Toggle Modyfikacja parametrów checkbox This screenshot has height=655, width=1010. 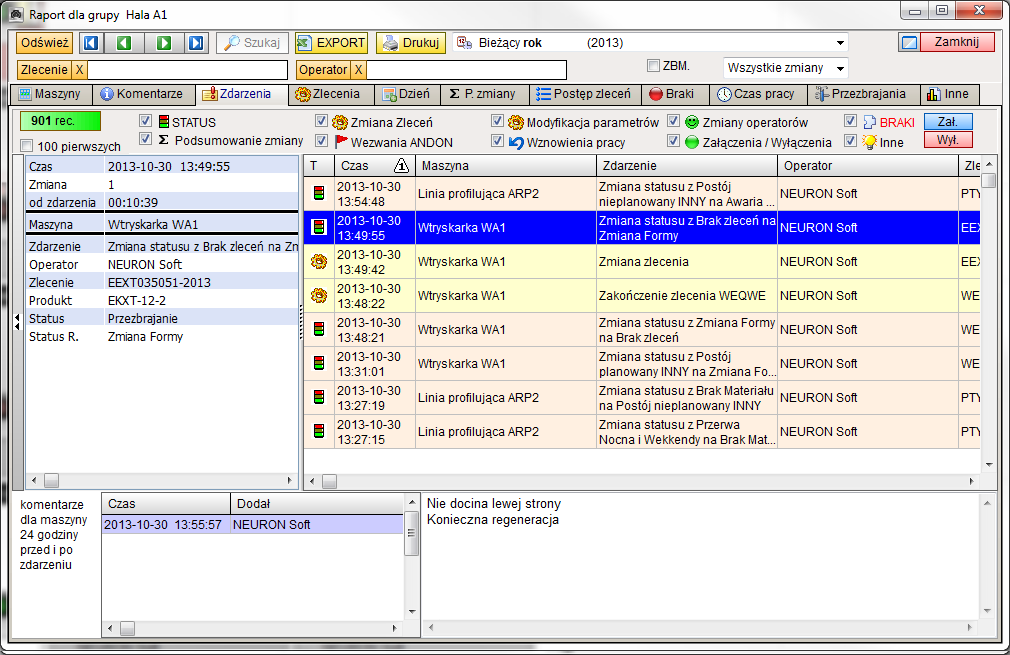[x=497, y=121]
